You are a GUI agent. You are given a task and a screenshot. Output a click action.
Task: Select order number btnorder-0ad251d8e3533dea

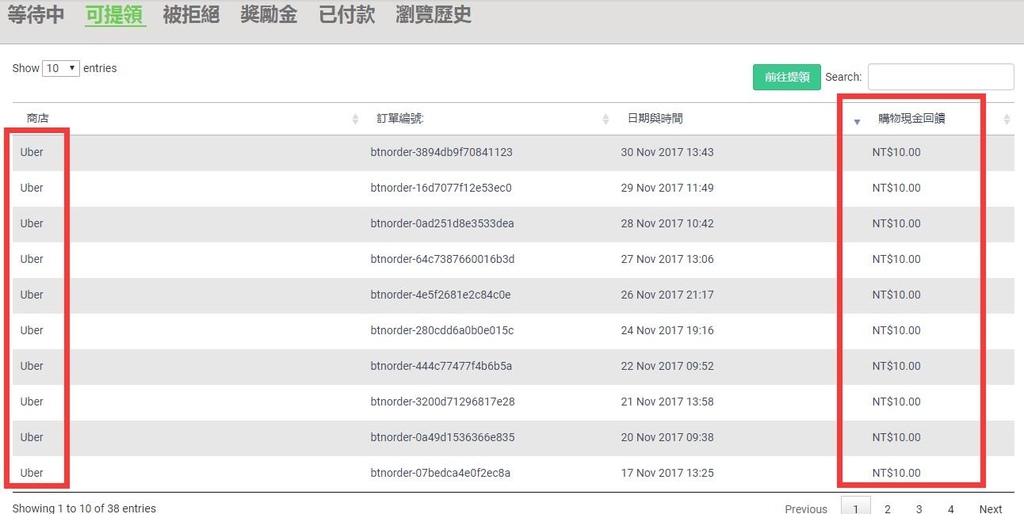(442, 223)
